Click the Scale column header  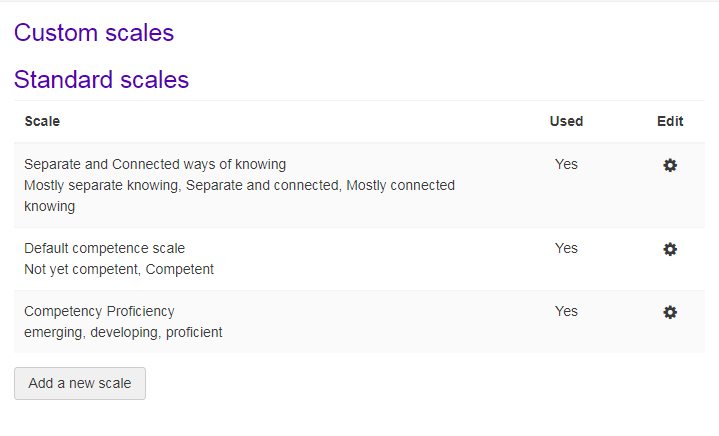pyautogui.click(x=42, y=121)
